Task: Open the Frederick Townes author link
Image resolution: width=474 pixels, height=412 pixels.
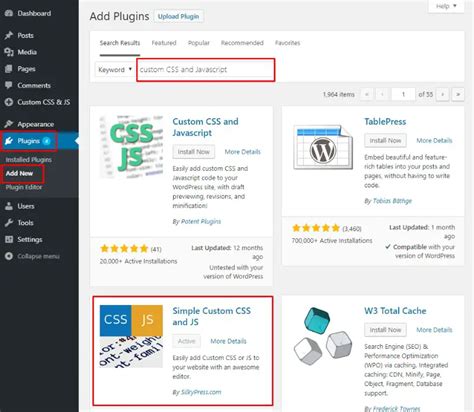Action: (396, 408)
